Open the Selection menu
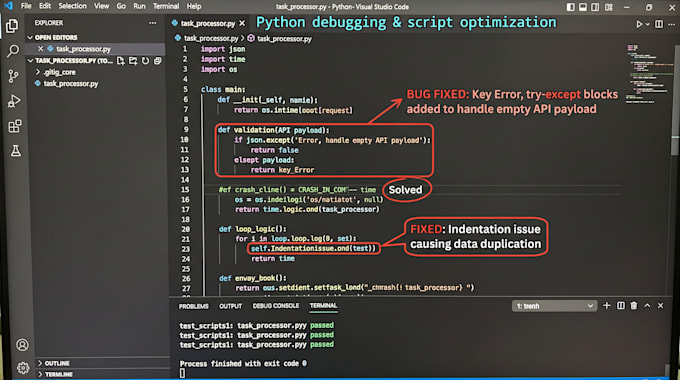Image resolution: width=680 pixels, height=380 pixels. click(x=72, y=6)
